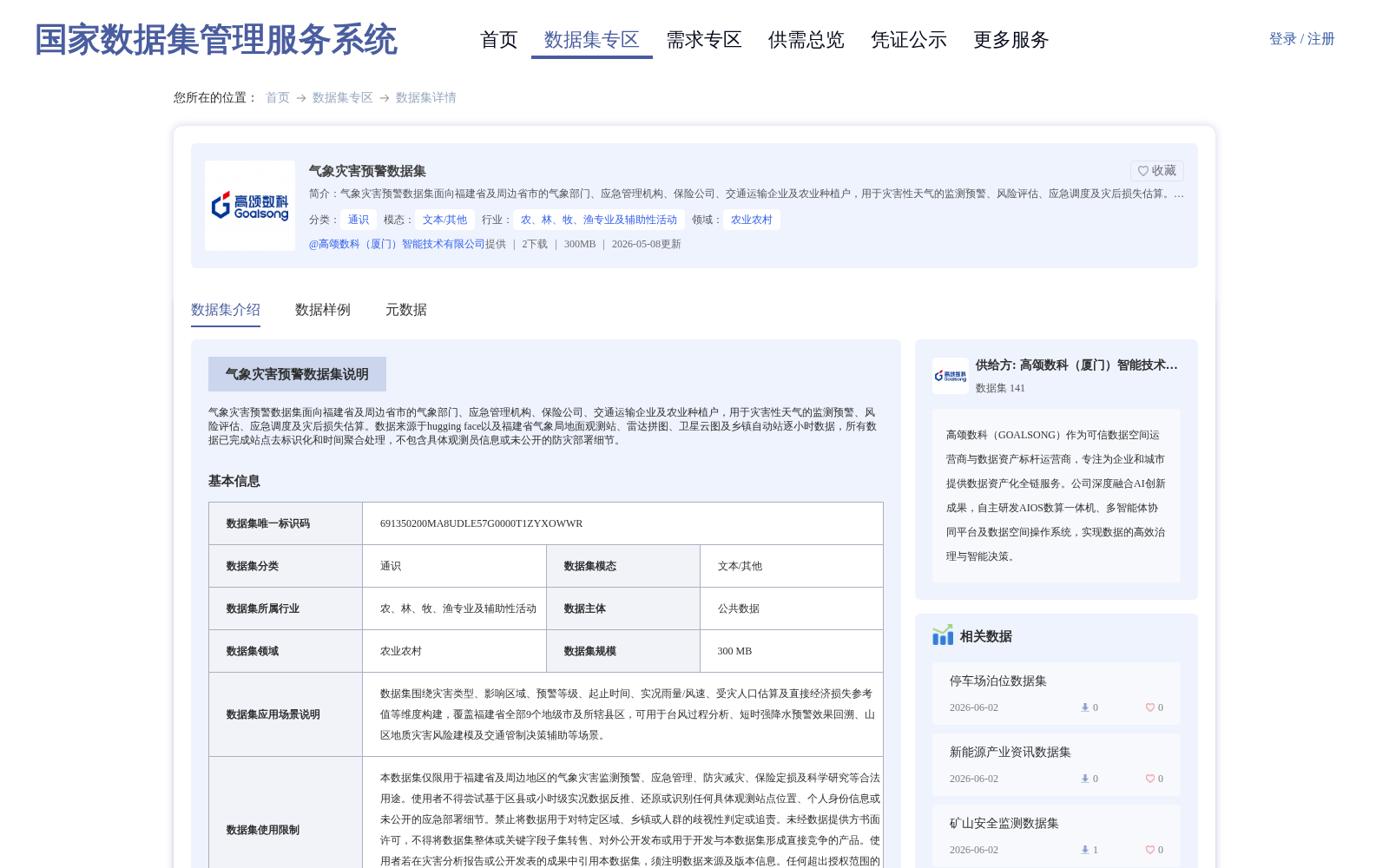Click 气象灾害预警数据集说明 section heading
Viewport: 1389px width, 868px height.
(297, 374)
